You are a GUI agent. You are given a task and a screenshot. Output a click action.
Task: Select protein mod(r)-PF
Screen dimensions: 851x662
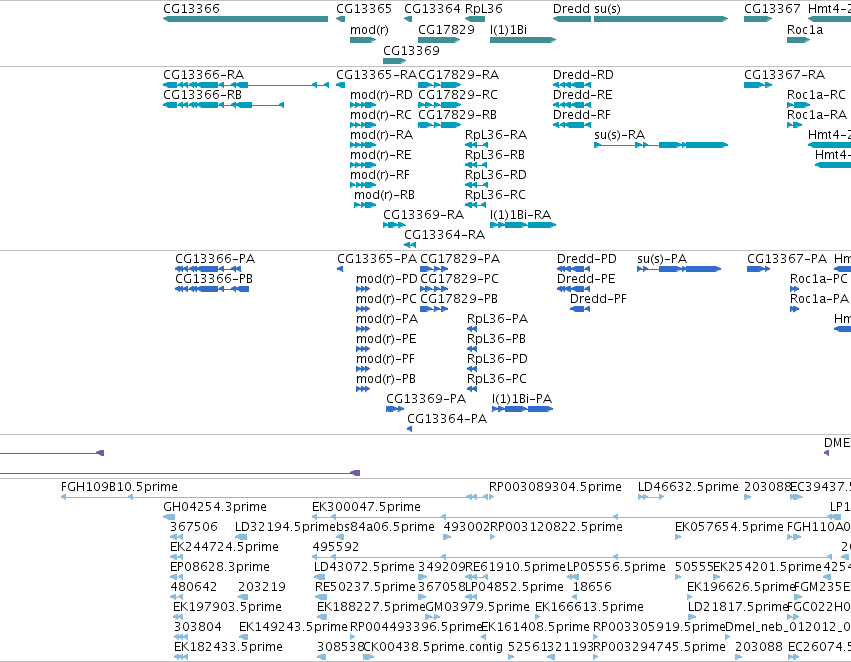point(363,369)
